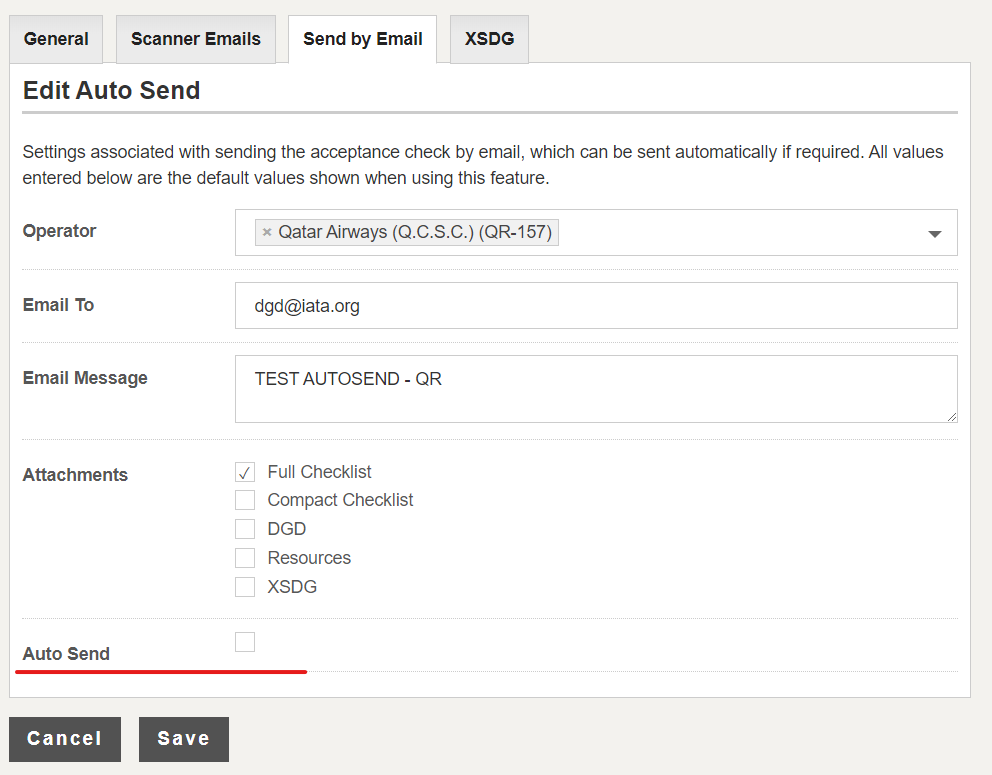Tick the DGD attachment checkbox

point(245,529)
